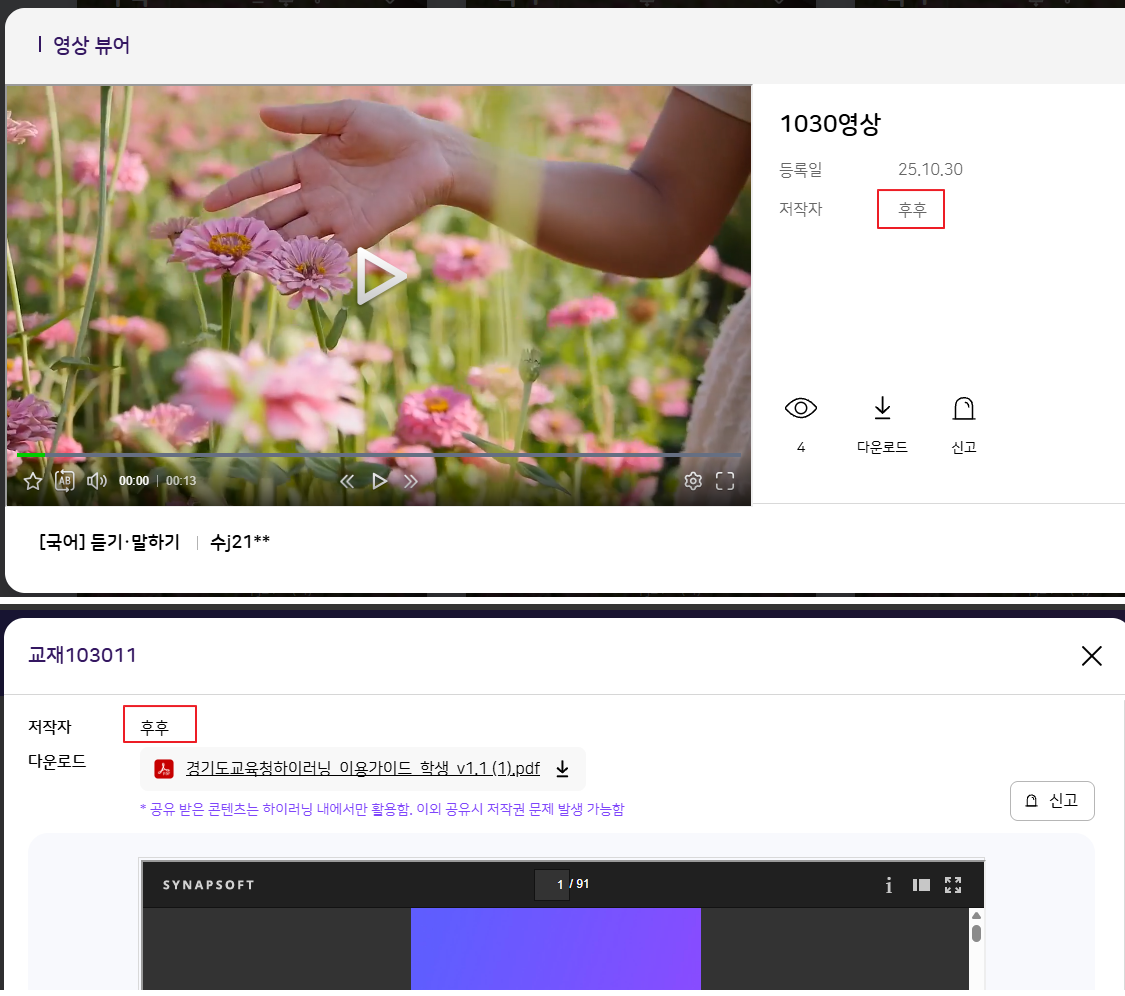Fast-forward video with double right arrows
The image size is (1125, 996).
410,481
